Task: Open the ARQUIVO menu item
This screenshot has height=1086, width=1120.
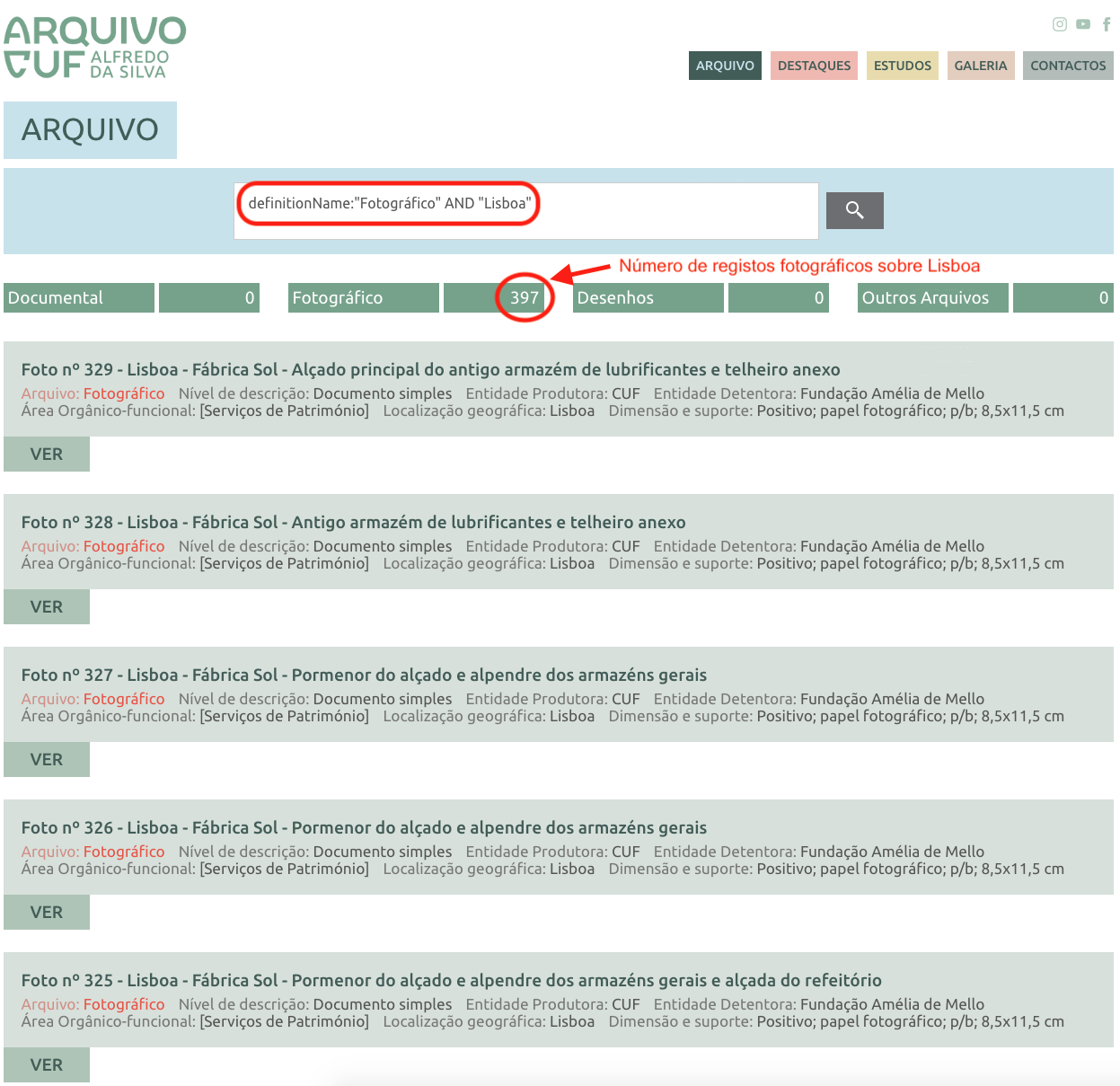Action: (725, 66)
